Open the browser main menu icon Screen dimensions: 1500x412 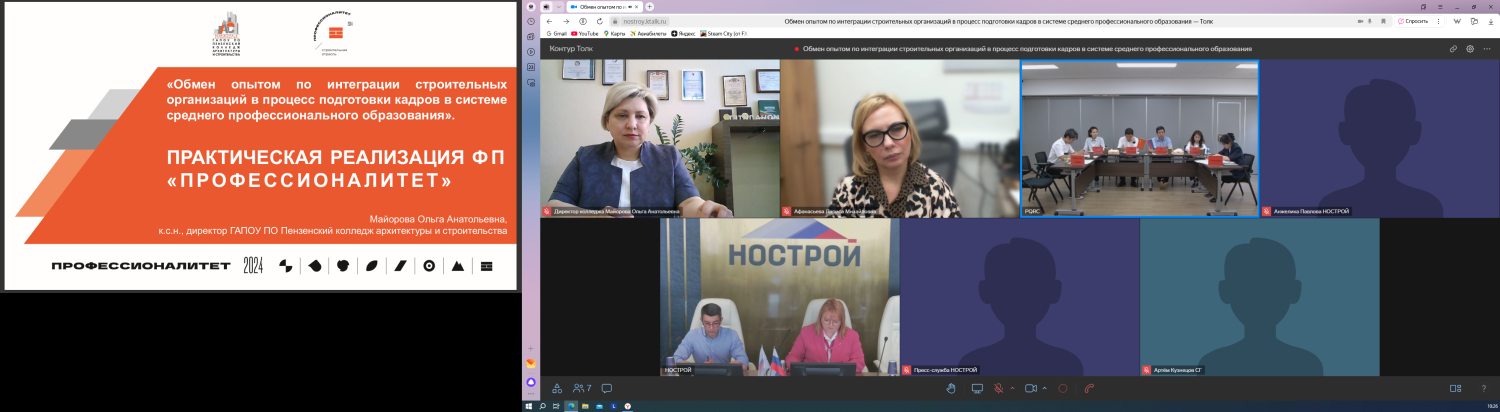[1440, 7]
